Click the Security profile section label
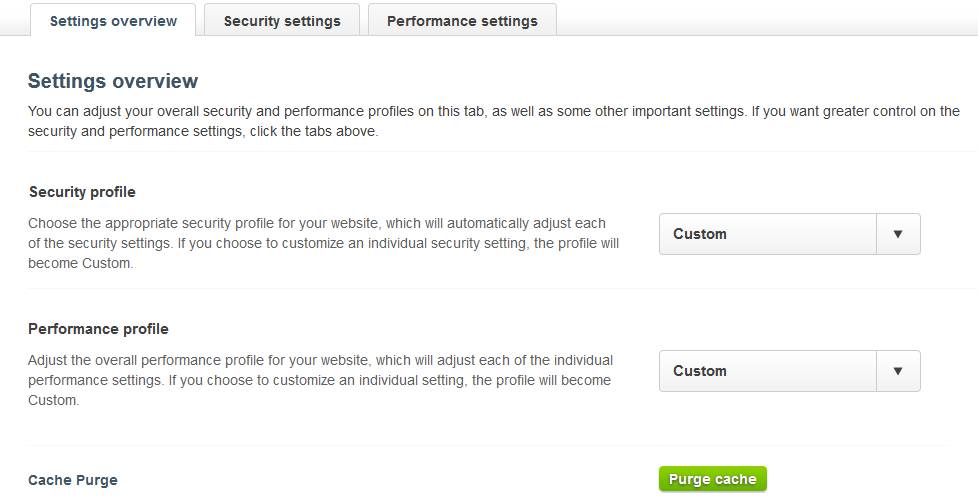Image resolution: width=978 pixels, height=497 pixels. click(x=82, y=192)
